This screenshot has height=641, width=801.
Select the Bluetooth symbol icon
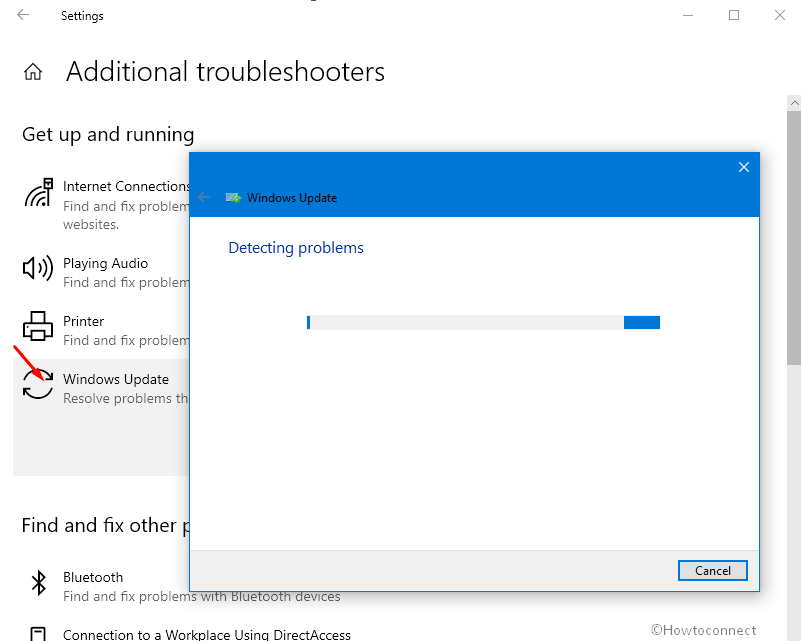coord(39,583)
